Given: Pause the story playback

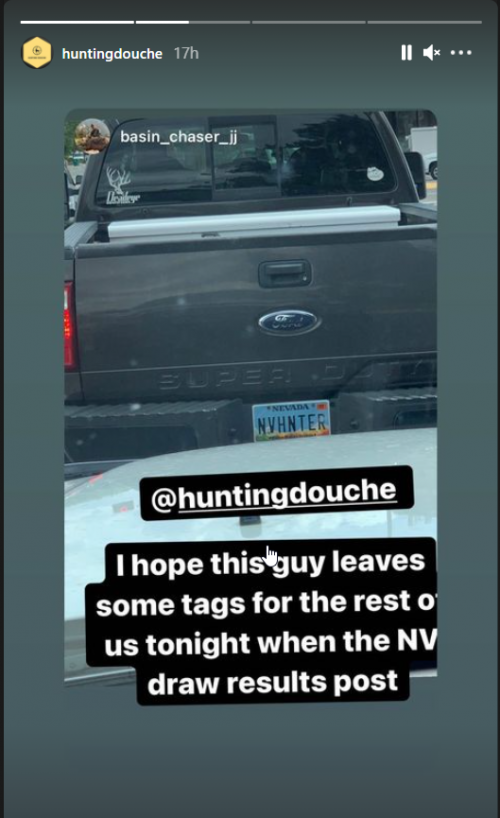Looking at the screenshot, I should point(406,53).
